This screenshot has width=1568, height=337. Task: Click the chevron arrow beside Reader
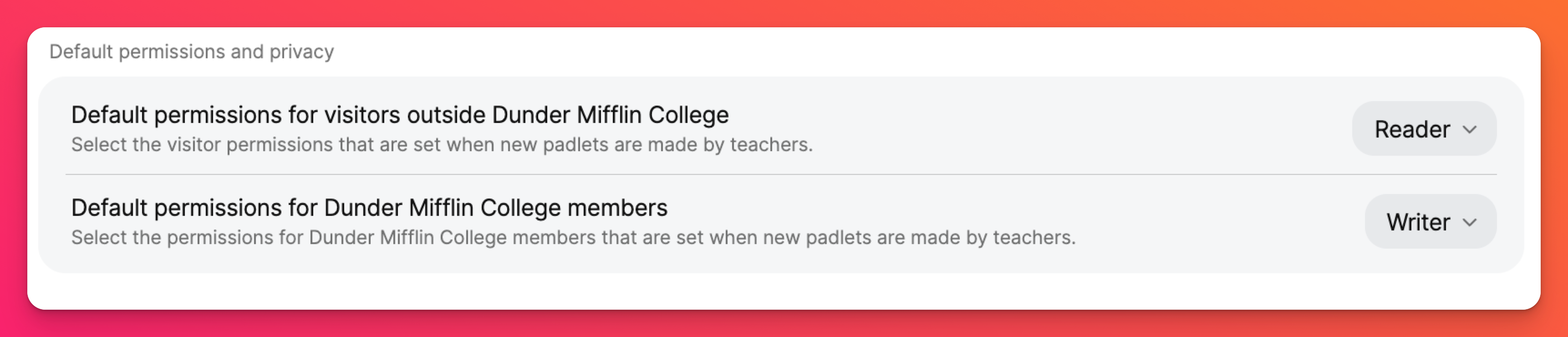point(1469,129)
